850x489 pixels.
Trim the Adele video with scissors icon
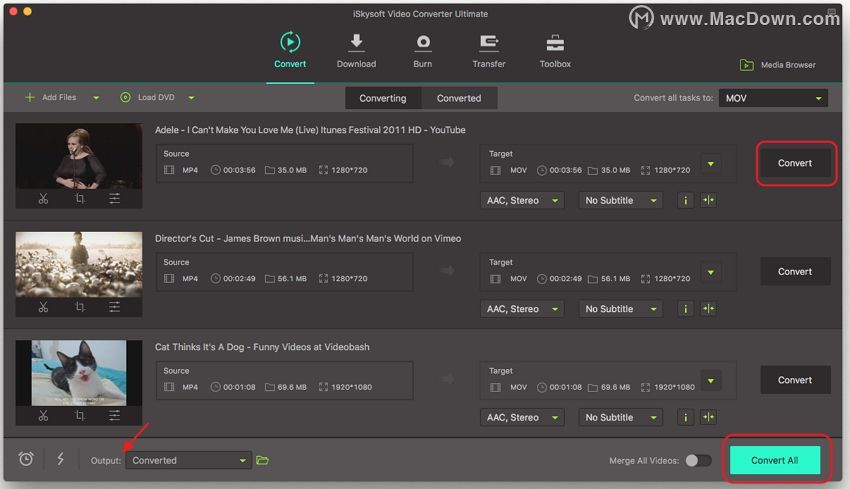43,199
